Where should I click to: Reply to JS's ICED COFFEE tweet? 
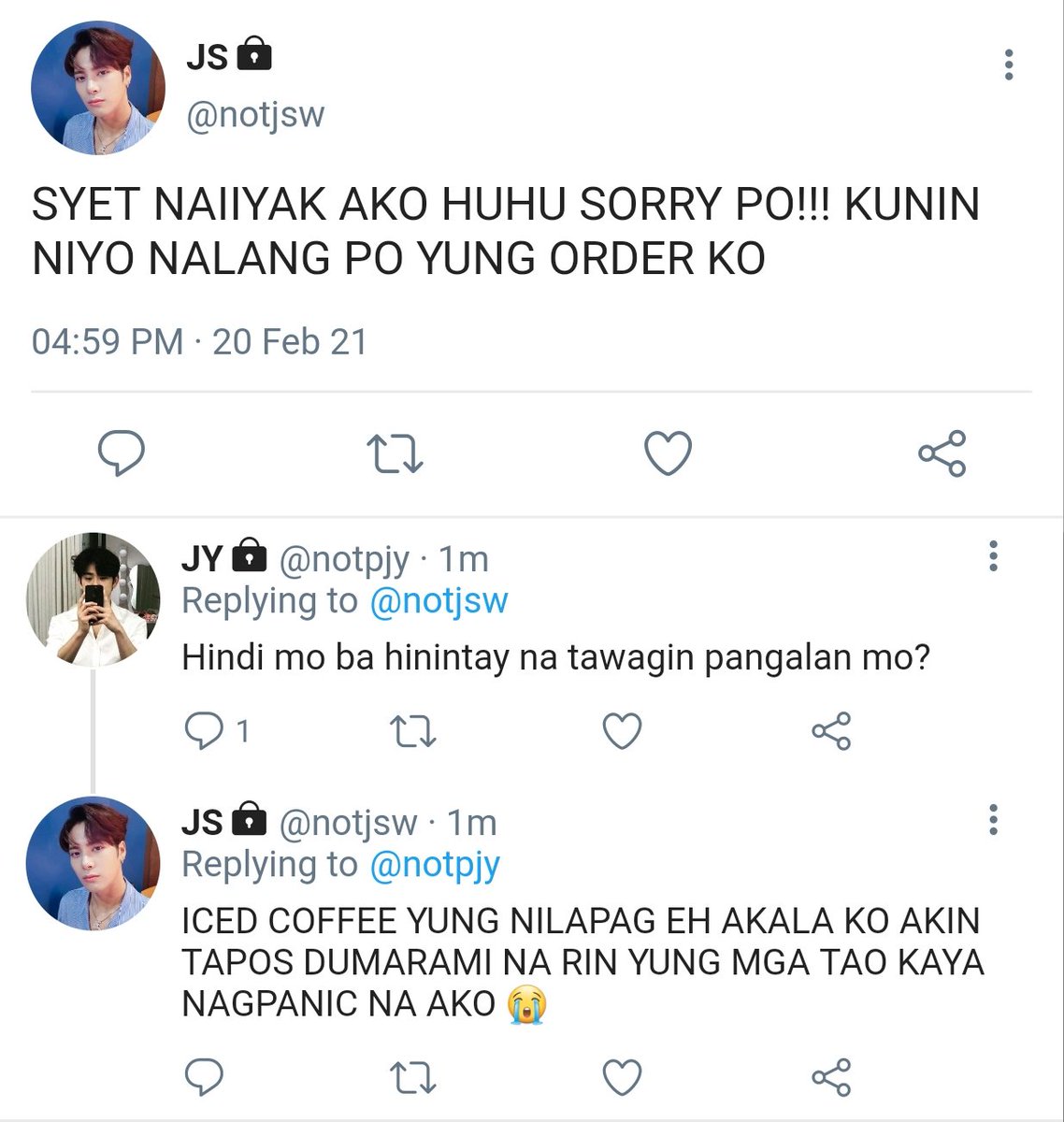click(203, 1077)
